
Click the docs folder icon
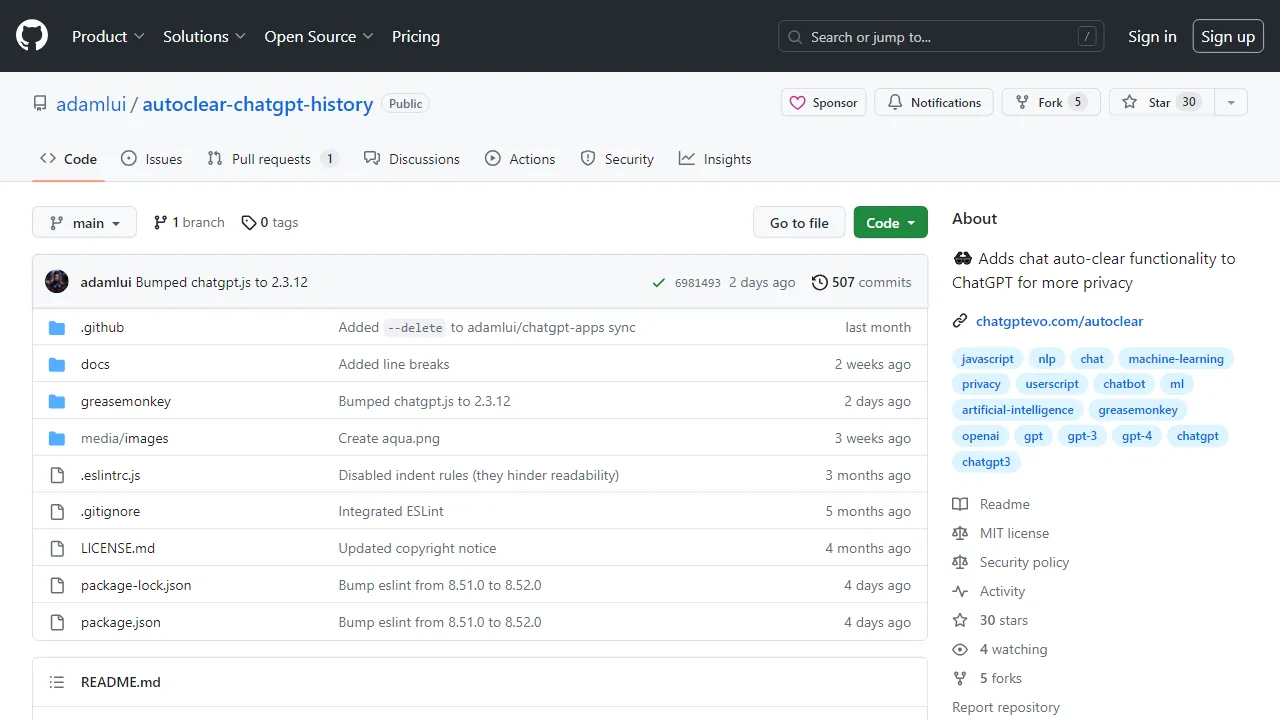click(x=57, y=364)
